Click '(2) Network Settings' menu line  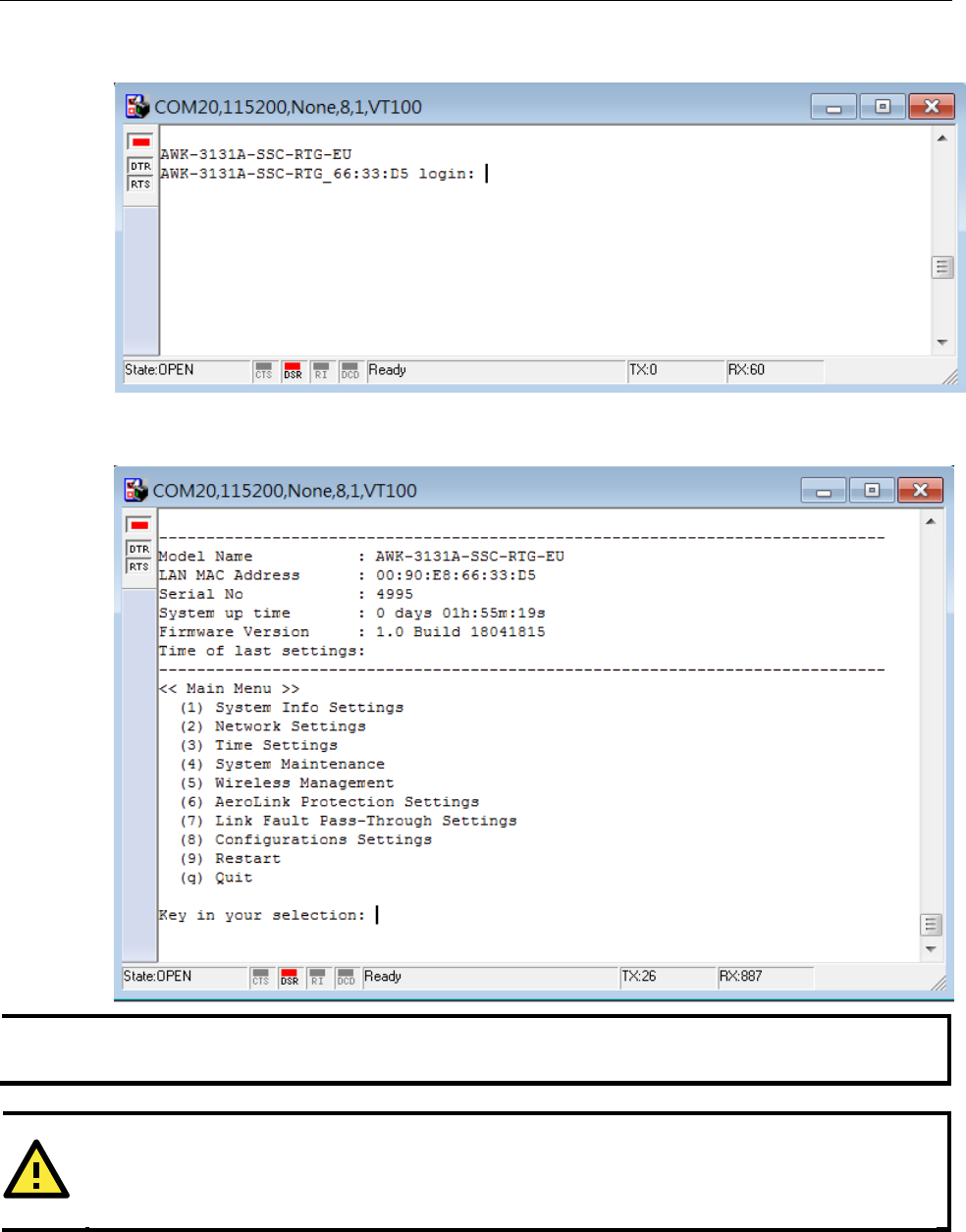273,726
